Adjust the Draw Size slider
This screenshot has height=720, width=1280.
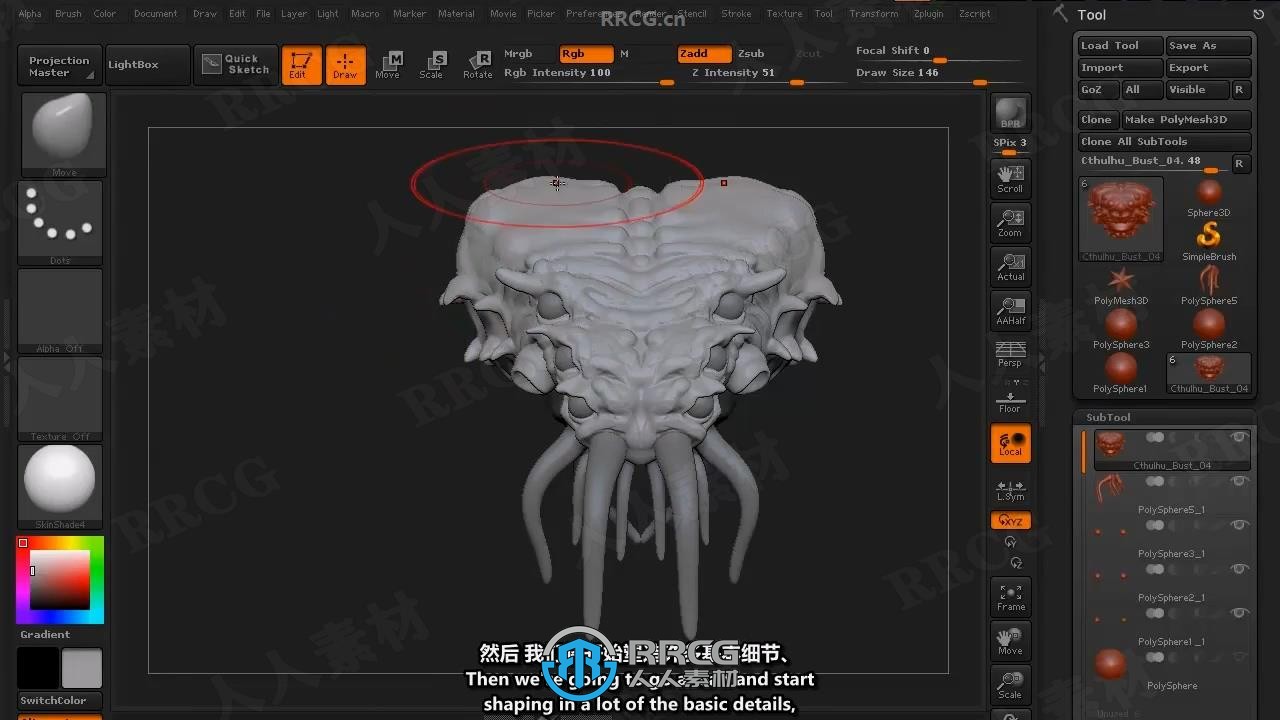(940, 74)
